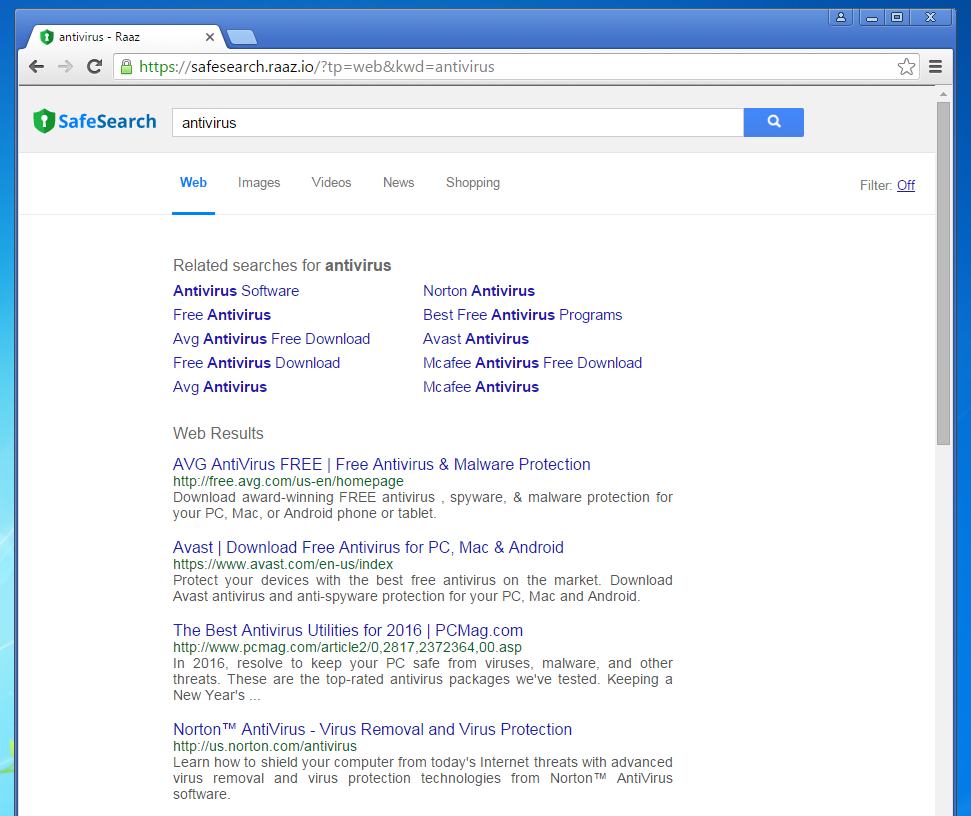This screenshot has height=816, width=971.
Task: Click the vertical scrollbar thumb
Action: [943, 273]
